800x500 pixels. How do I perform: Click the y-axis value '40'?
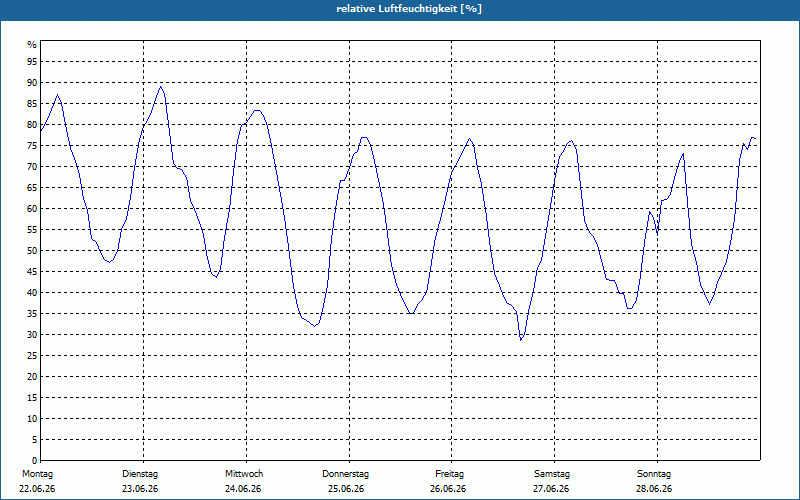point(32,292)
